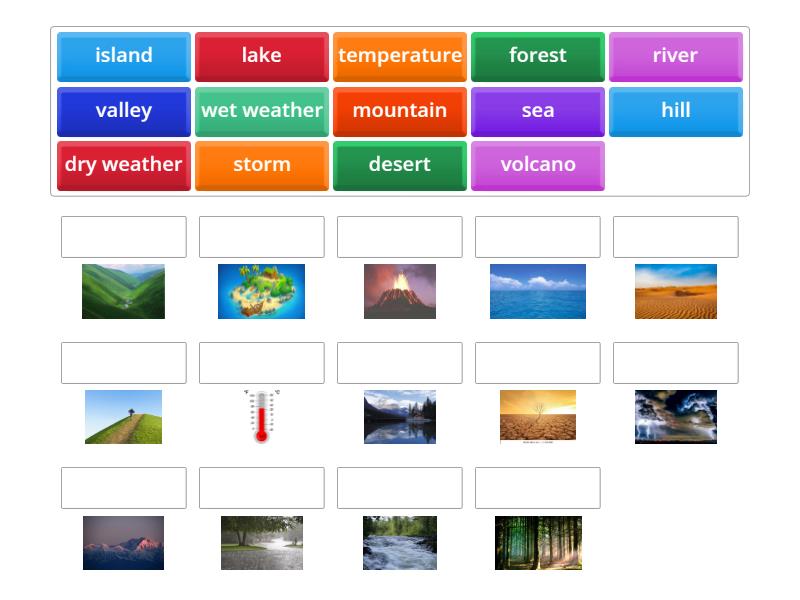Screen dimensions: 800x600
Task: Click the green valley picture
Action: tap(123, 291)
